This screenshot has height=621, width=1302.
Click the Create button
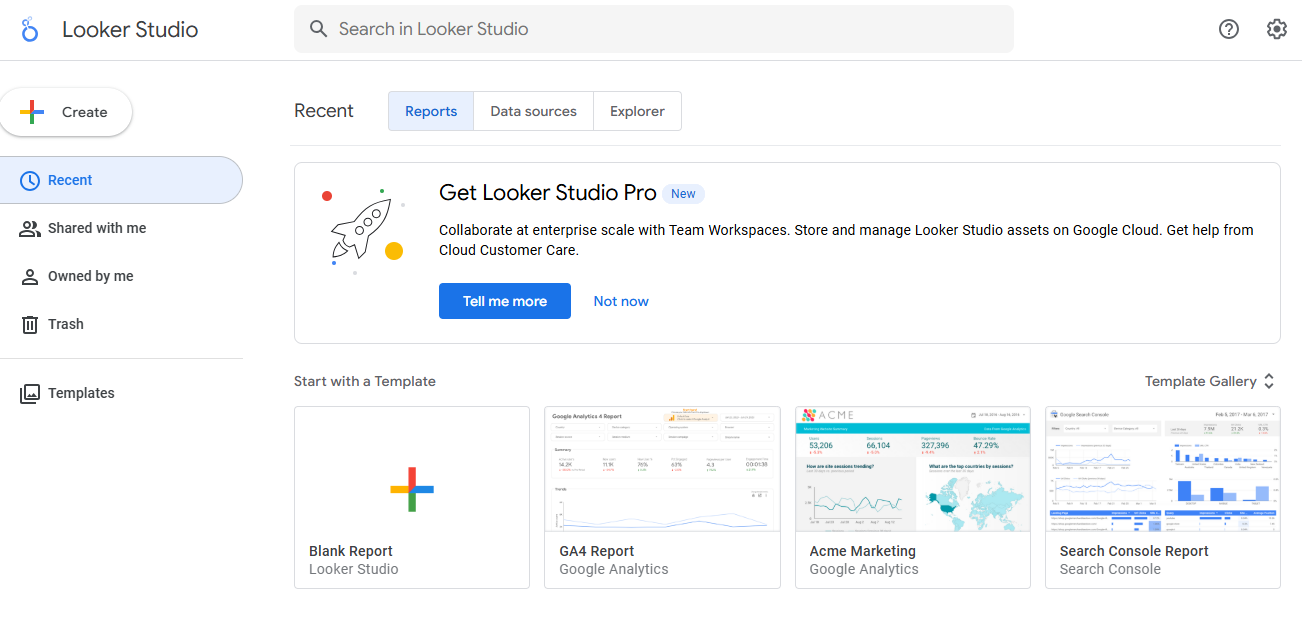(x=66, y=112)
